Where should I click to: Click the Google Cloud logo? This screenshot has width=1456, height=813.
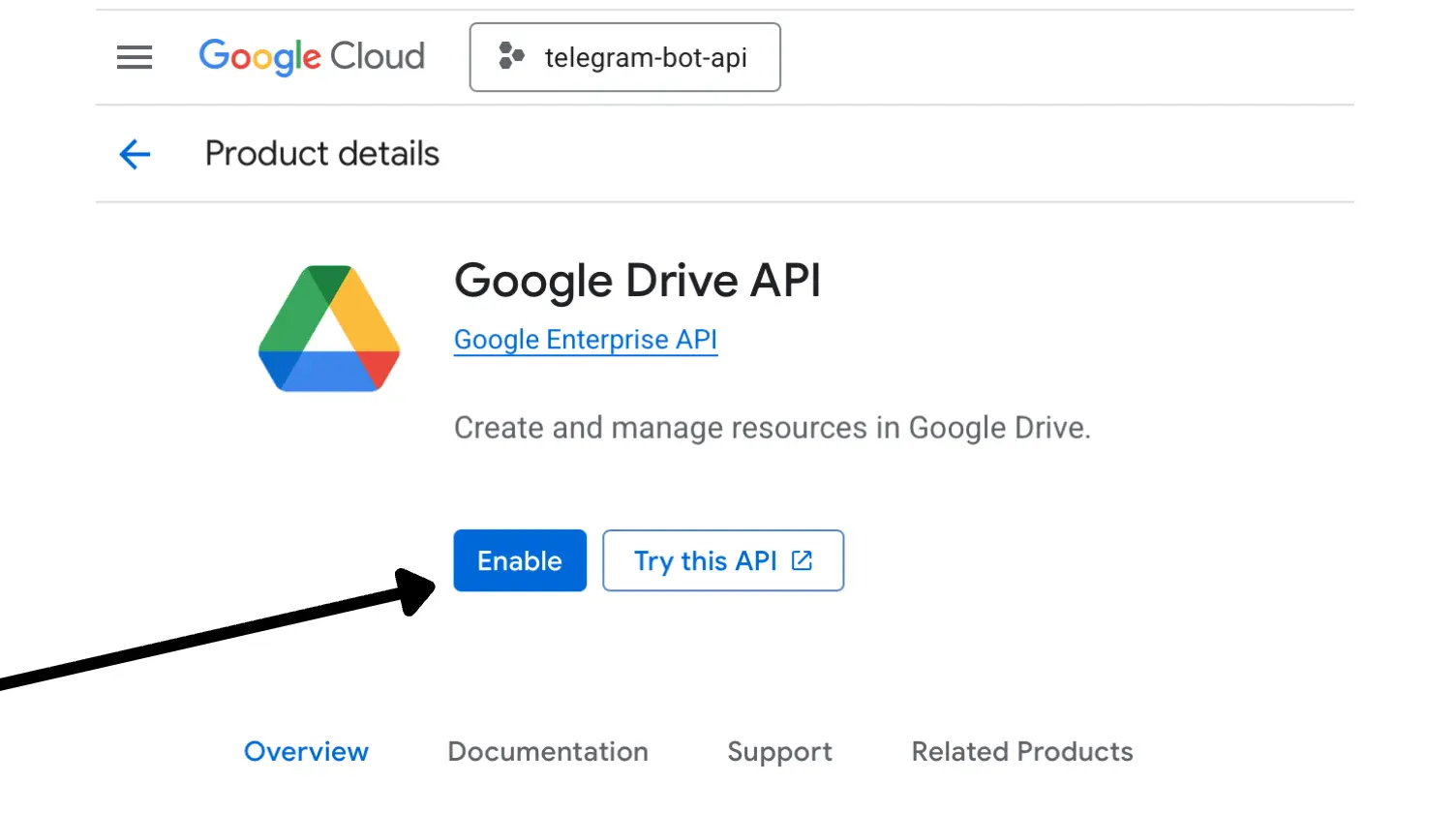[312, 57]
